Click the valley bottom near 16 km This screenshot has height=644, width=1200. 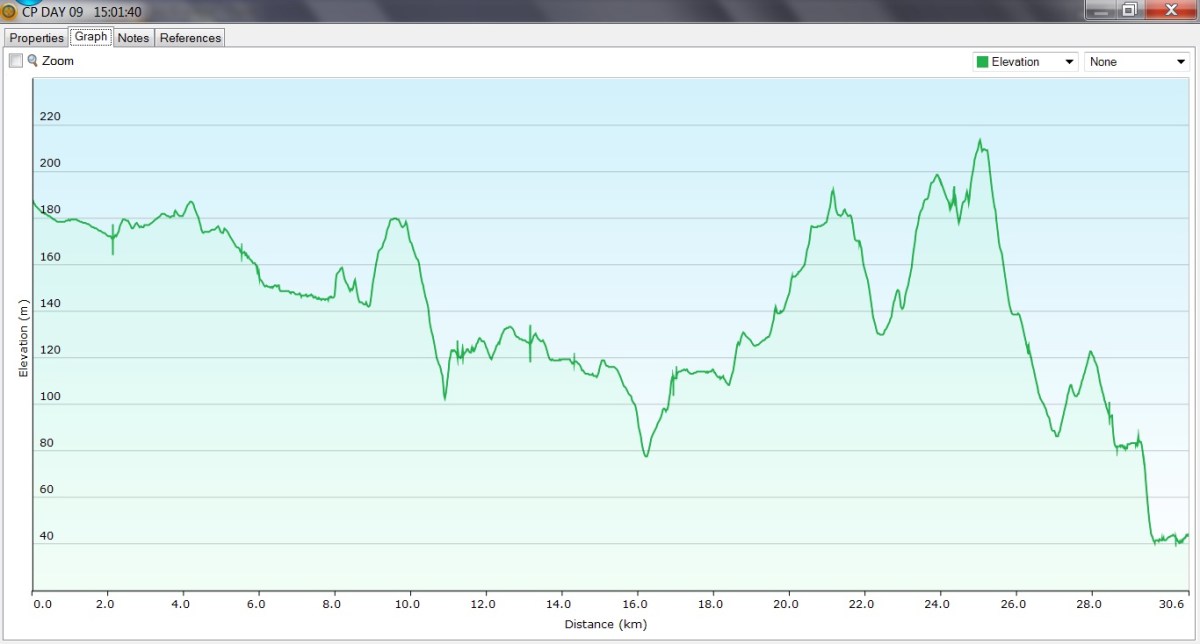point(646,456)
